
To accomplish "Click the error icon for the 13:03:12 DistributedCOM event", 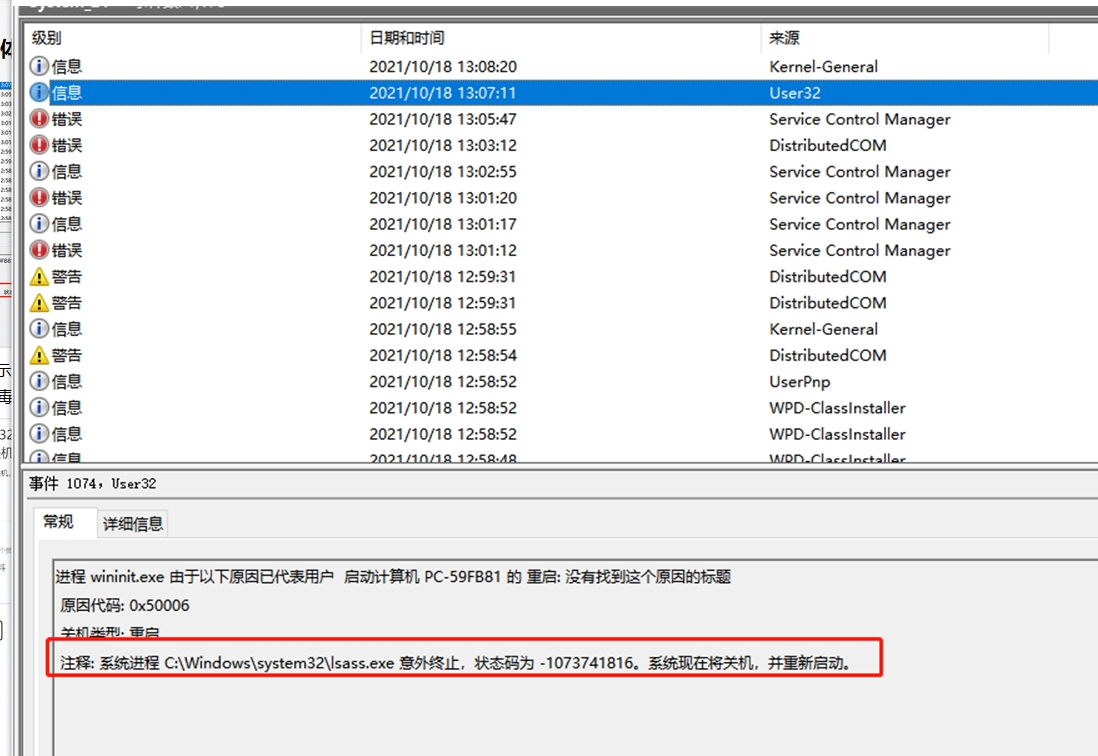I will tap(39, 145).
